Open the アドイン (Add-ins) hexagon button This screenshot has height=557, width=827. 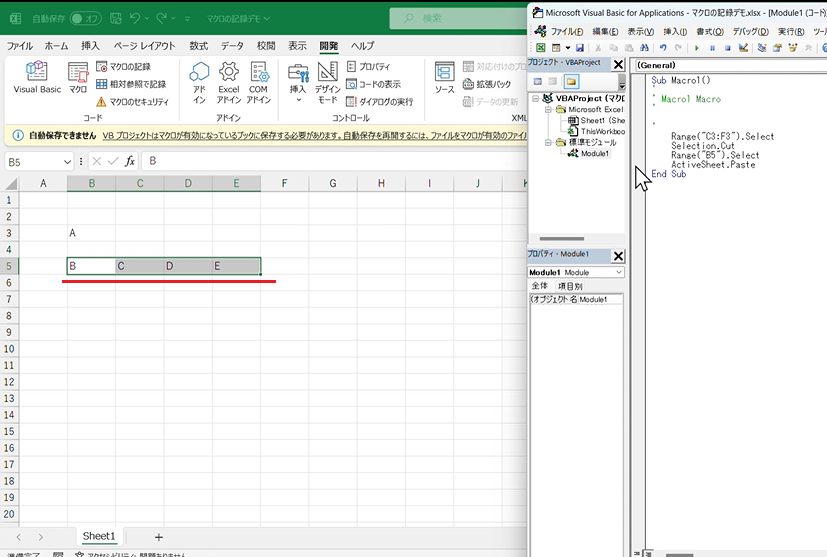coord(199,82)
